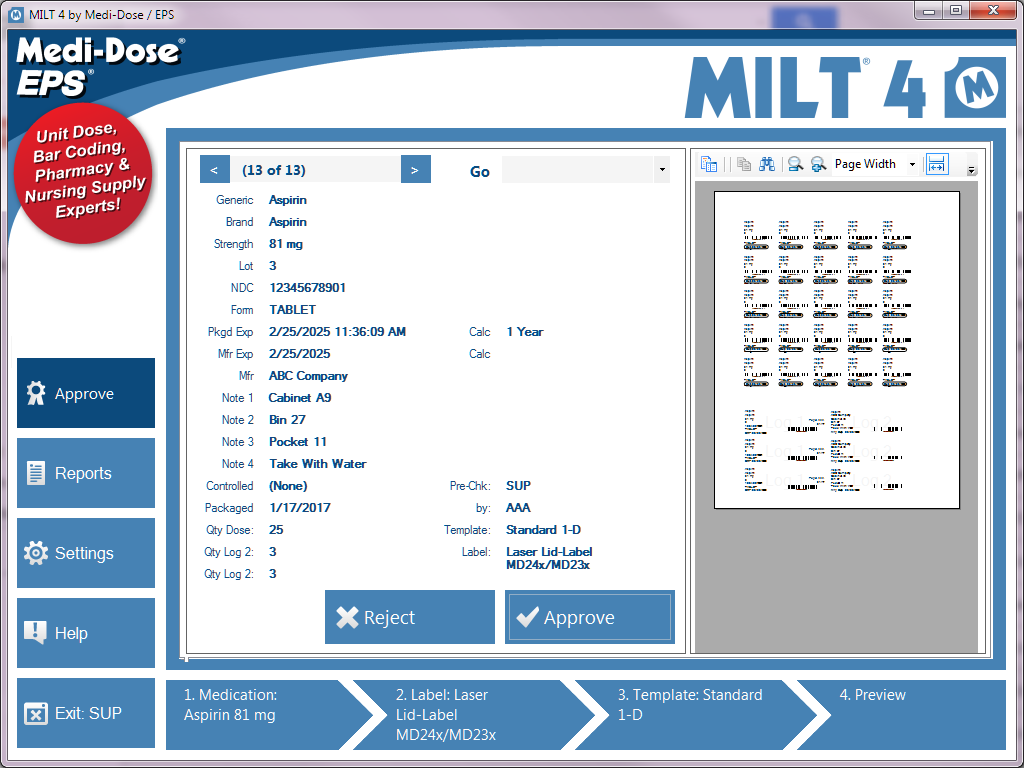This screenshot has height=768, width=1024.
Task: Click the Label value Laser Lid-Label MD24x/MD23x
Action: 549,558
